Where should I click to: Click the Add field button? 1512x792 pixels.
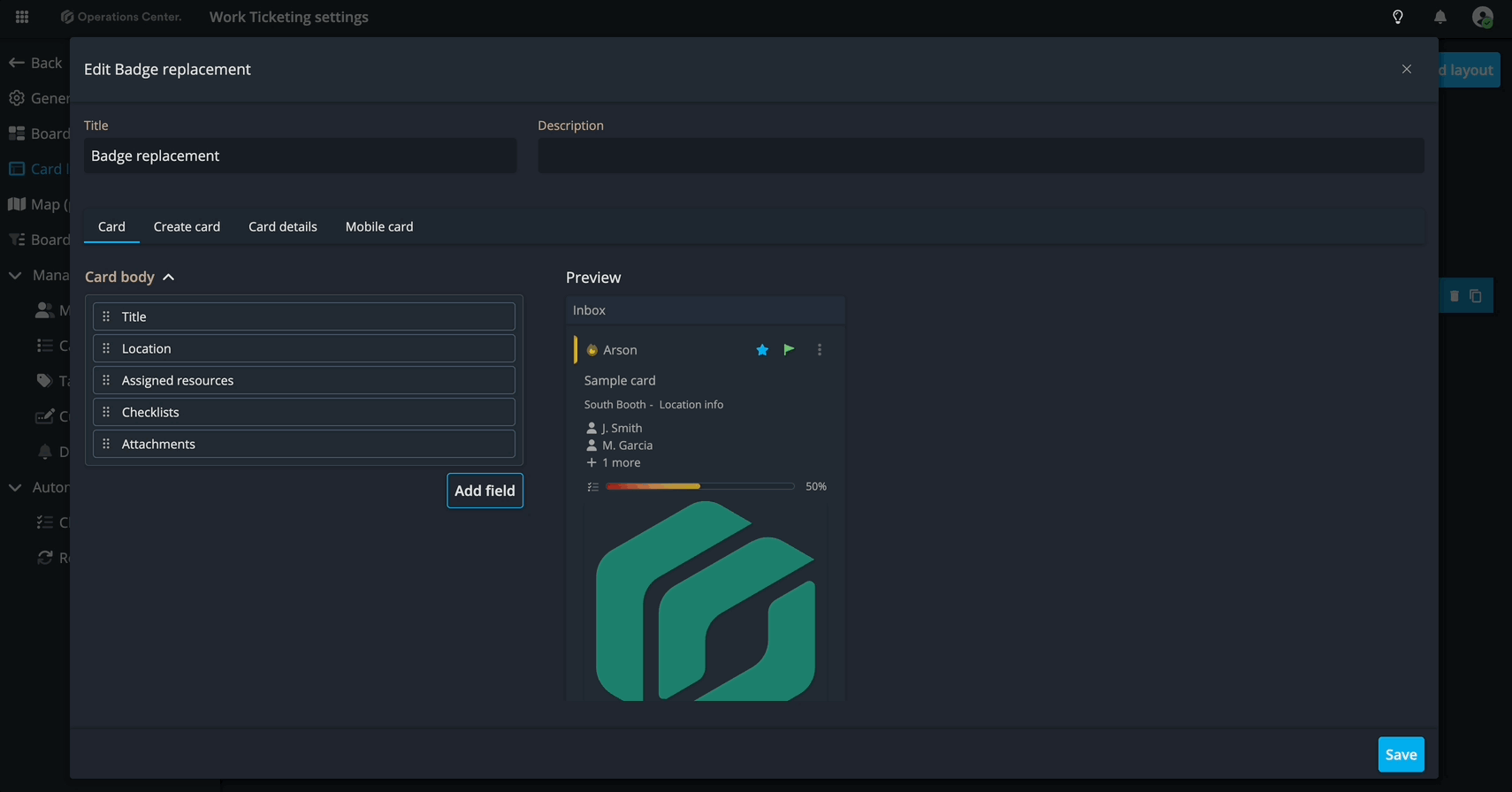485,491
